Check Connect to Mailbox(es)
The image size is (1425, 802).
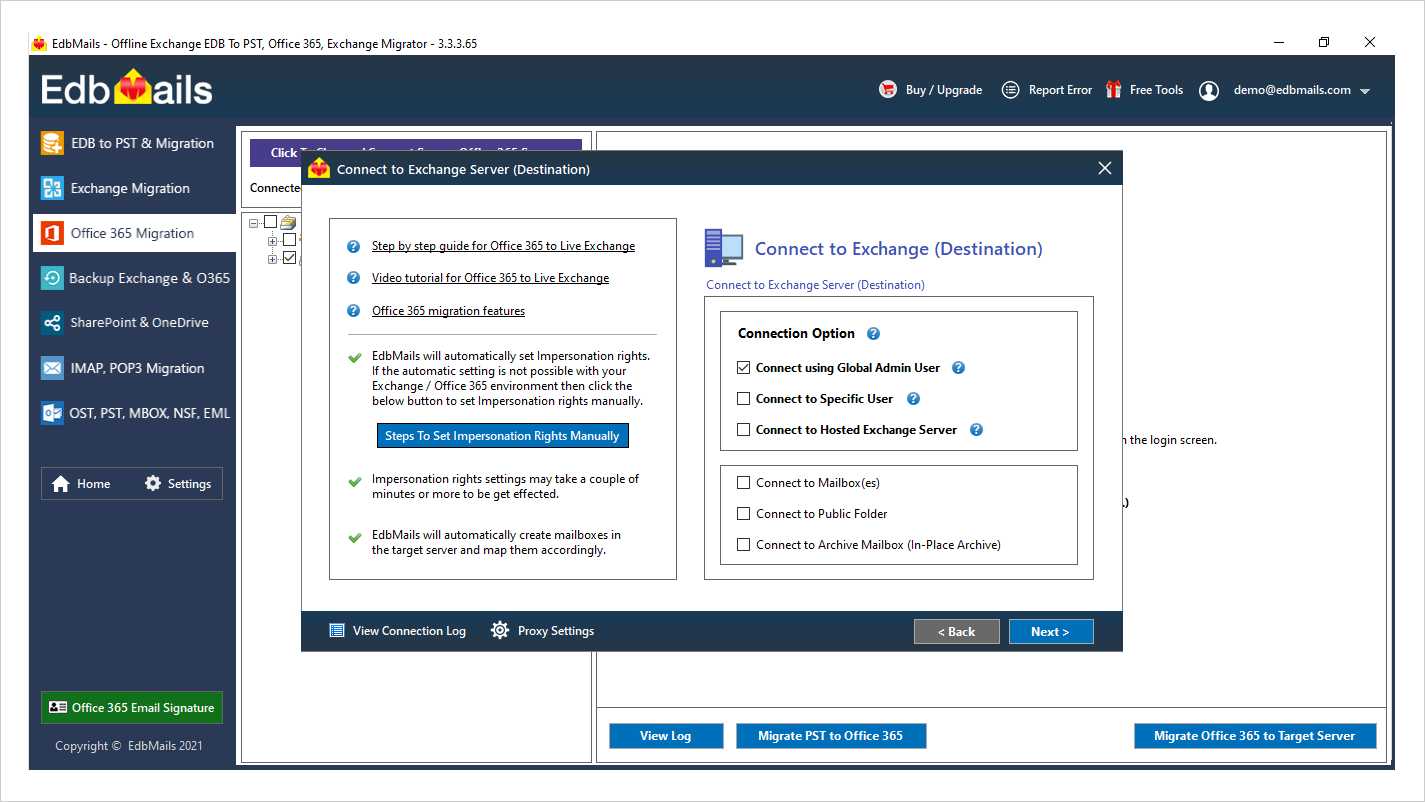point(743,483)
